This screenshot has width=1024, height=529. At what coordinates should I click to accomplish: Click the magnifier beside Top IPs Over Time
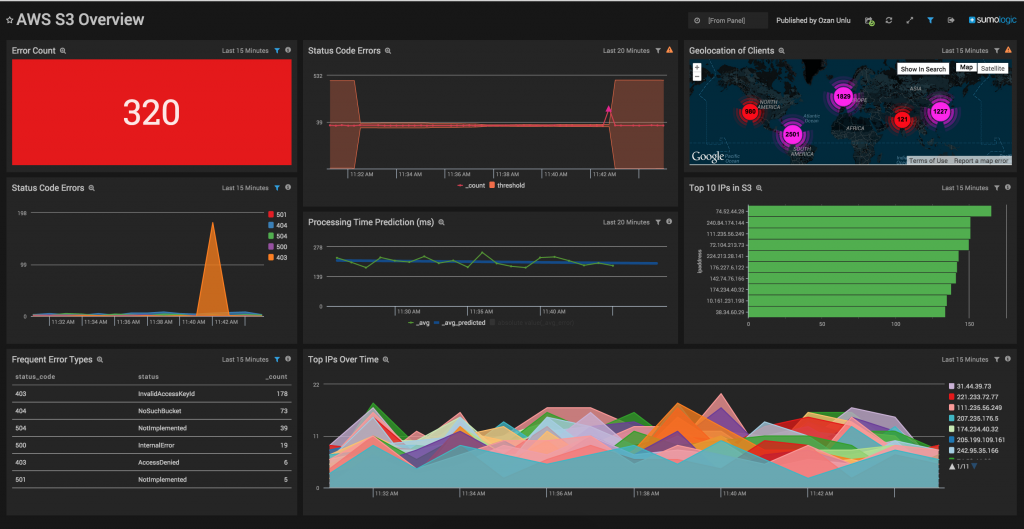[386, 360]
